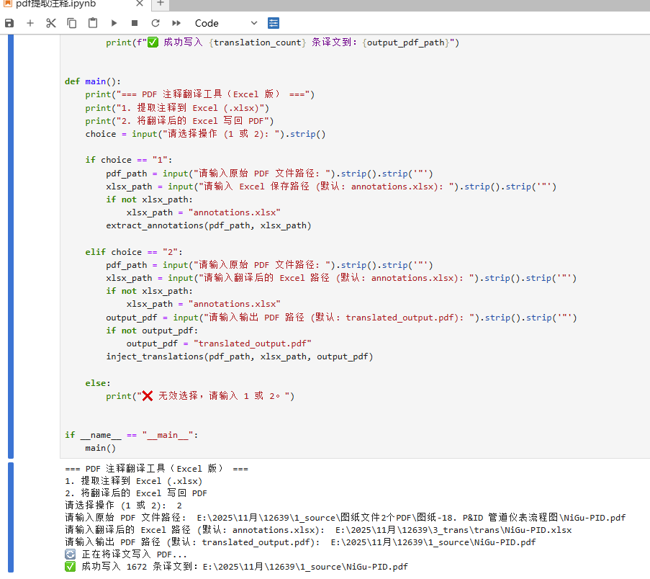650x579 pixels.
Task: Insert a new cell below with the plus icon
Action: pyautogui.click(x=30, y=23)
